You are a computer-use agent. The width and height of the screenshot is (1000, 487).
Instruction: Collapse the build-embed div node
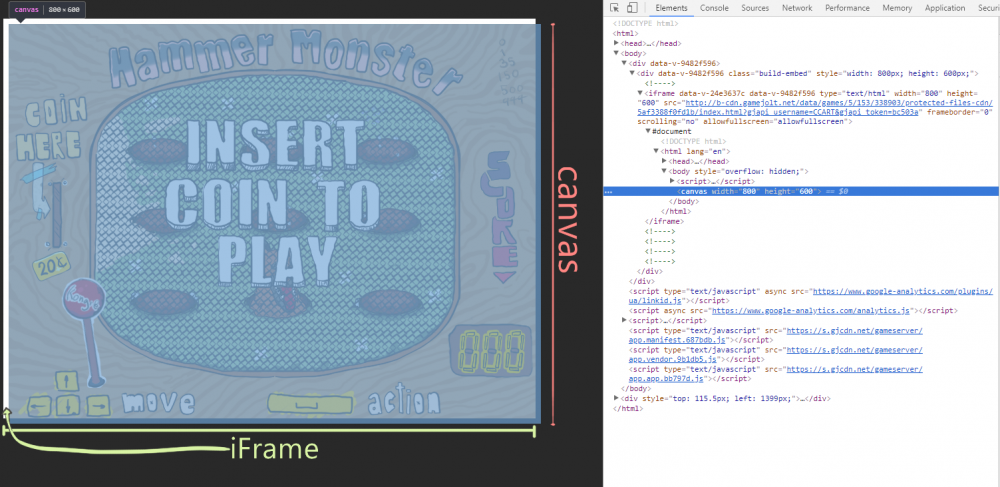coord(632,73)
